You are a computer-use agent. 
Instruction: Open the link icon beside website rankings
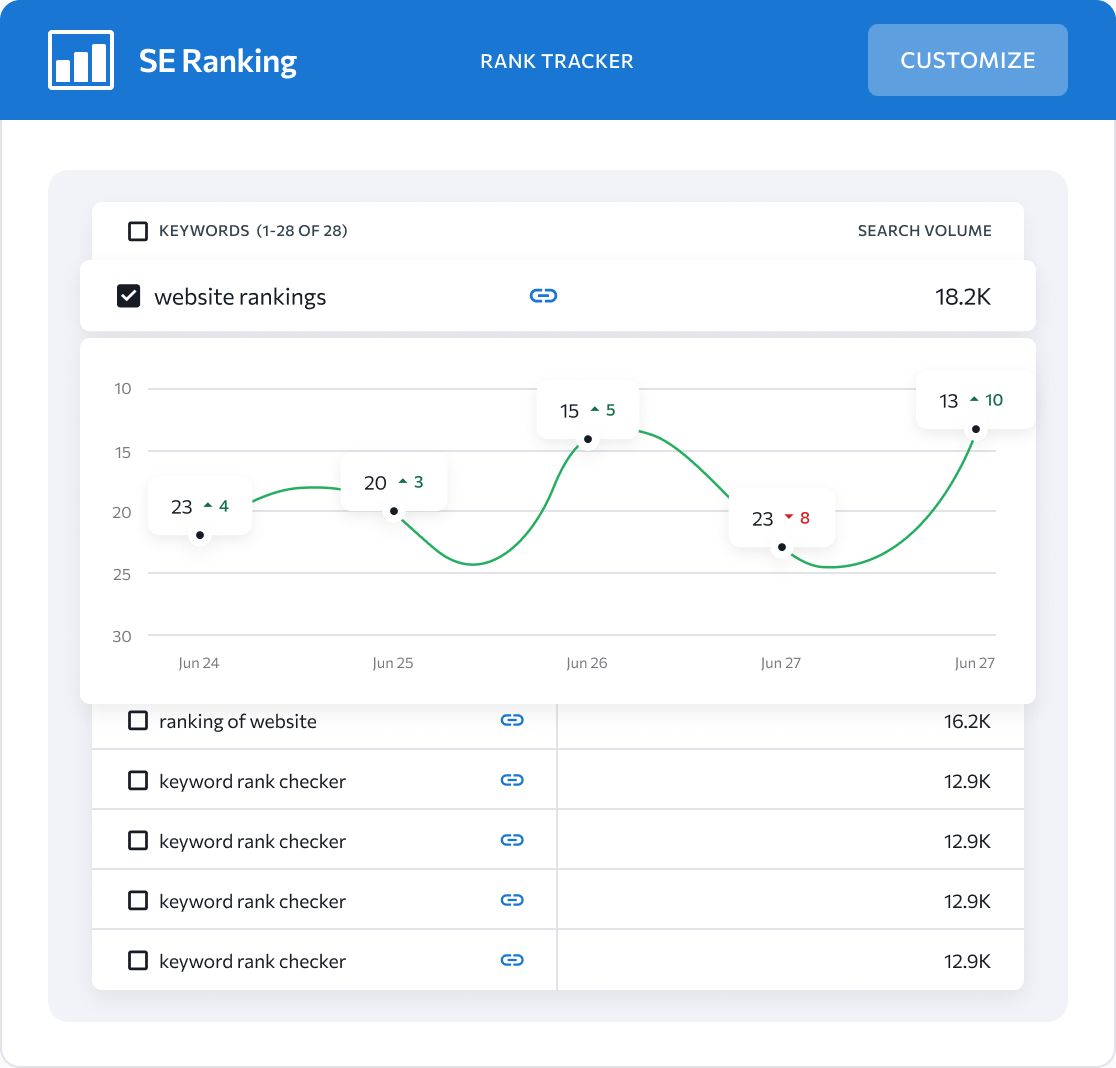tap(544, 296)
